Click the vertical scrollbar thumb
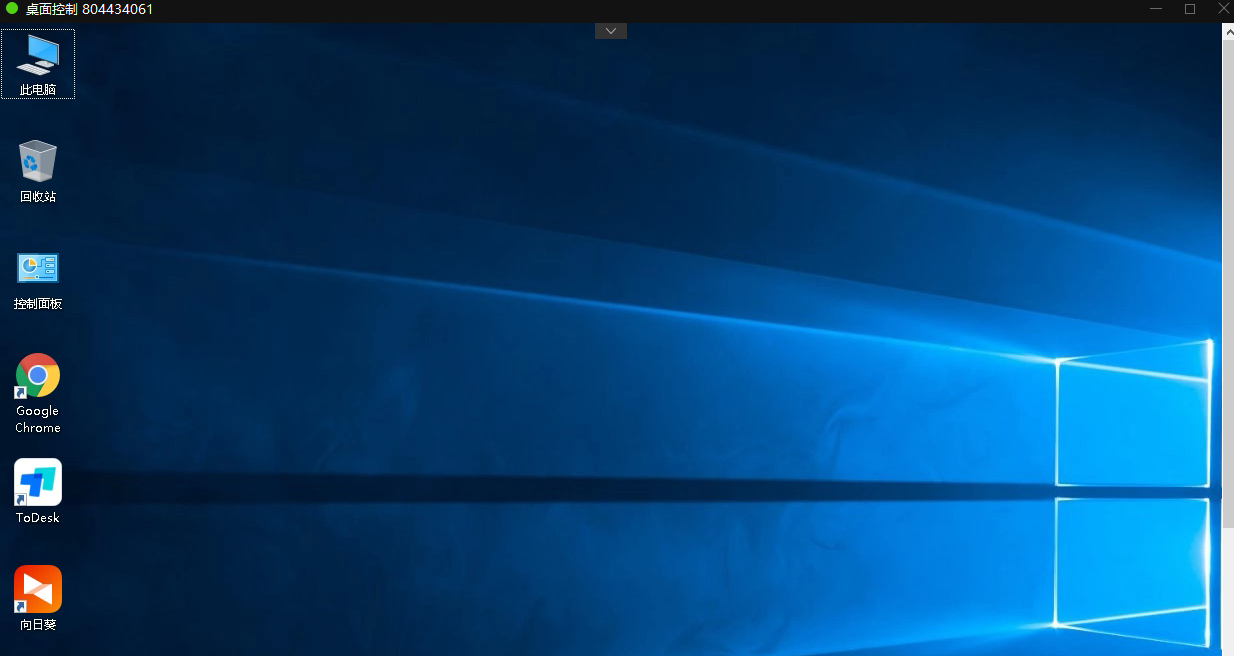The height and width of the screenshot is (656, 1234). 1228,280
